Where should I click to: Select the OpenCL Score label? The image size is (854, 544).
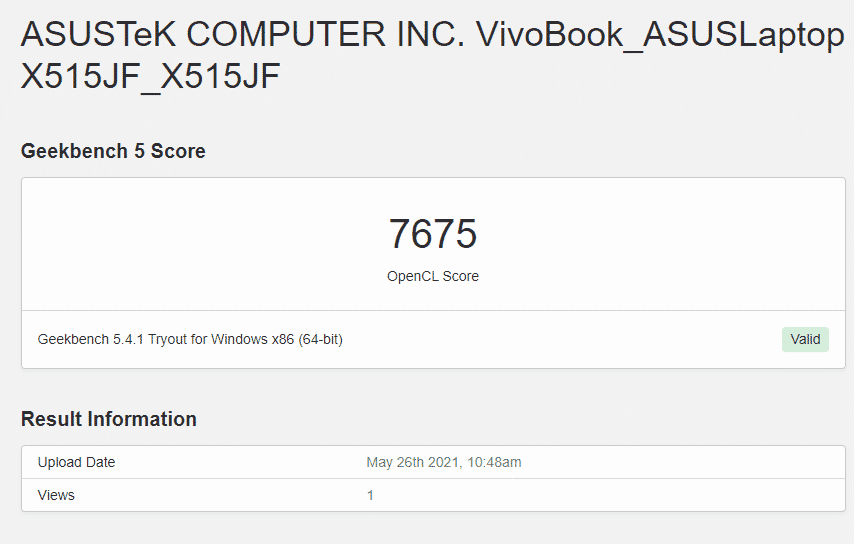(432, 276)
